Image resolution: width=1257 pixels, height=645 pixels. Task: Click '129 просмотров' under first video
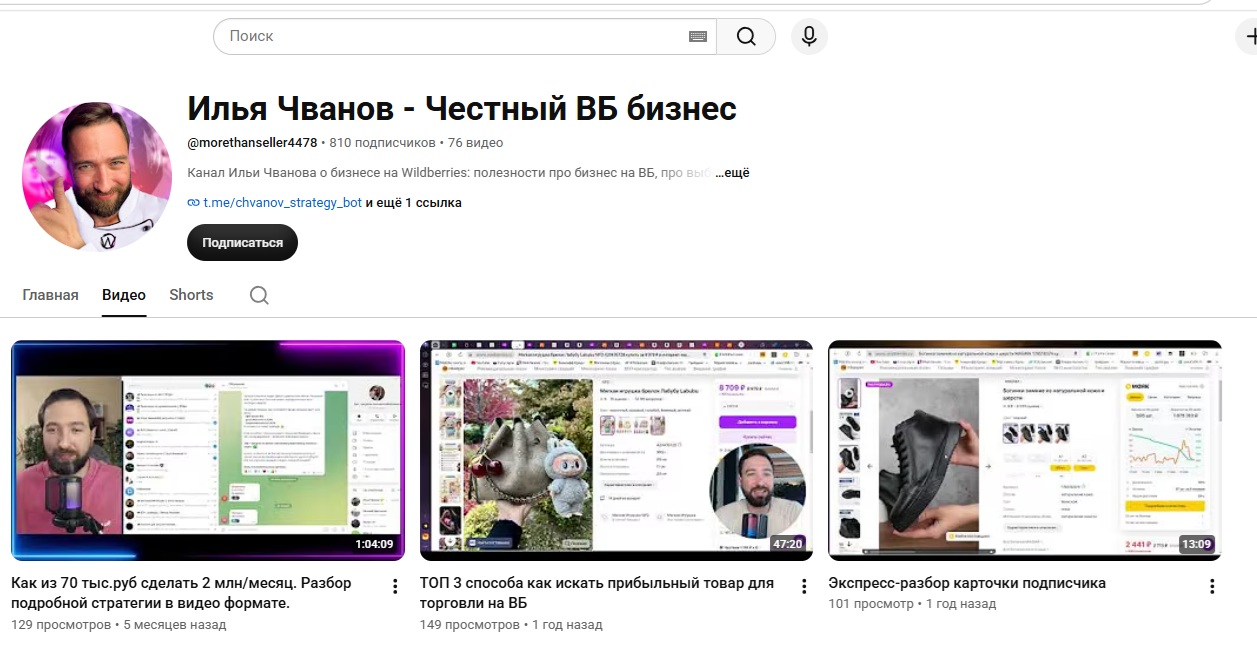tap(61, 625)
